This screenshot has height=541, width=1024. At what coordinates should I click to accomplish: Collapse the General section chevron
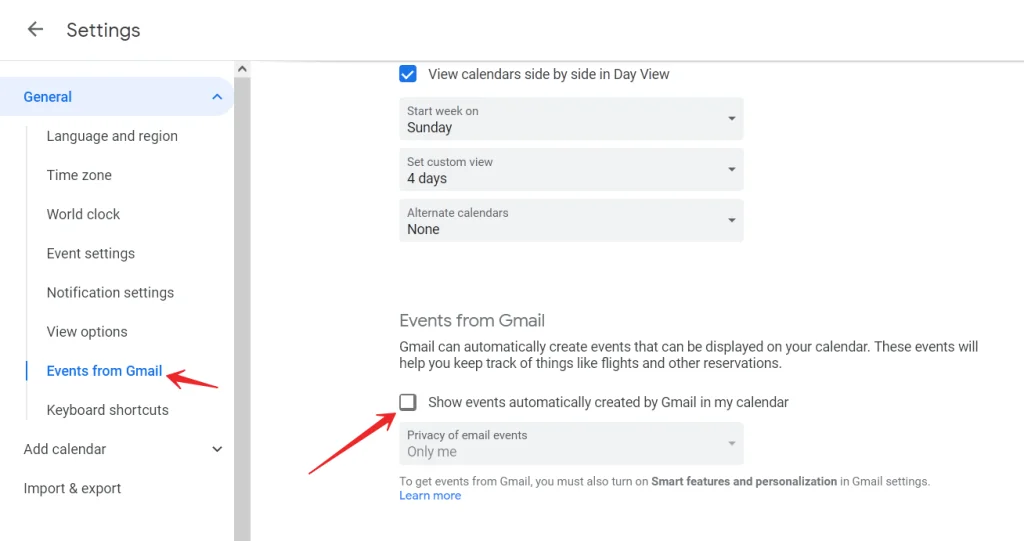(x=217, y=97)
